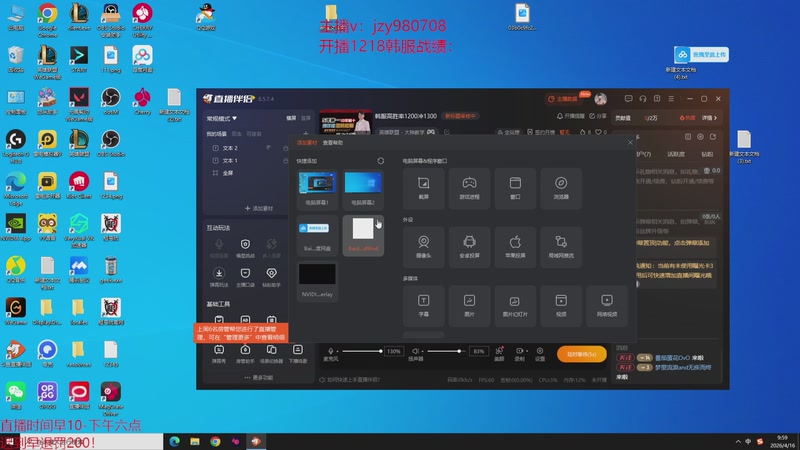Viewport: 800px width, 450px height.
Task: Switch to the 添加素材 tab
Action: click(x=307, y=143)
